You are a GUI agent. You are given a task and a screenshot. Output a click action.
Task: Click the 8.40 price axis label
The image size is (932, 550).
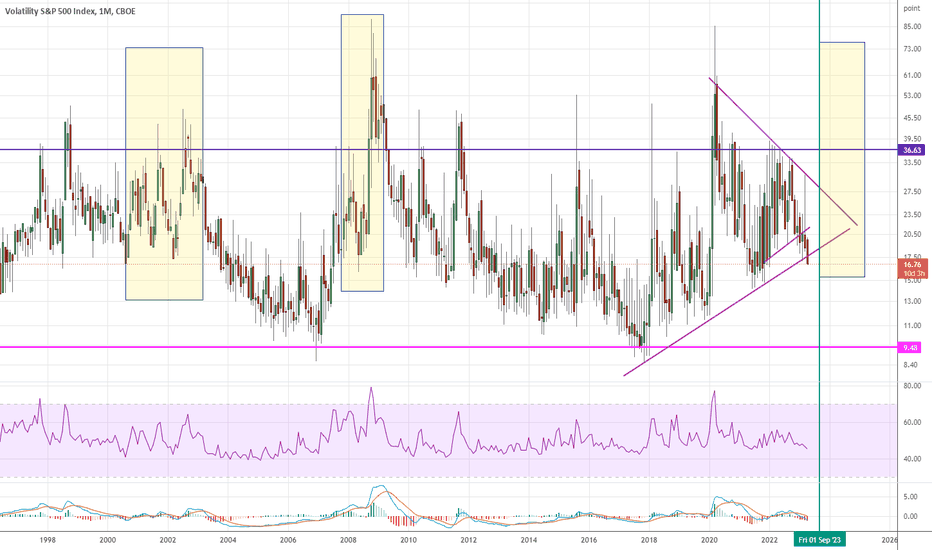tap(912, 365)
